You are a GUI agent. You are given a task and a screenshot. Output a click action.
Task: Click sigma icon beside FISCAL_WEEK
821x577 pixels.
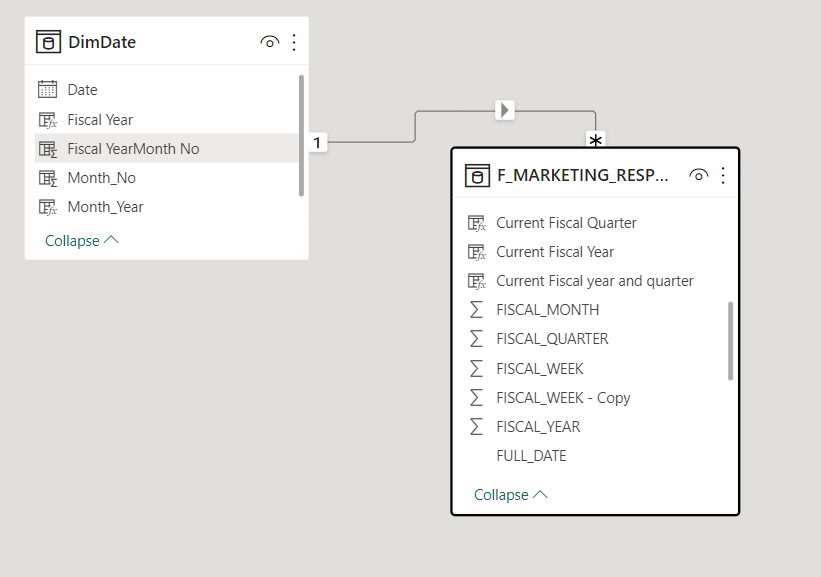476,369
